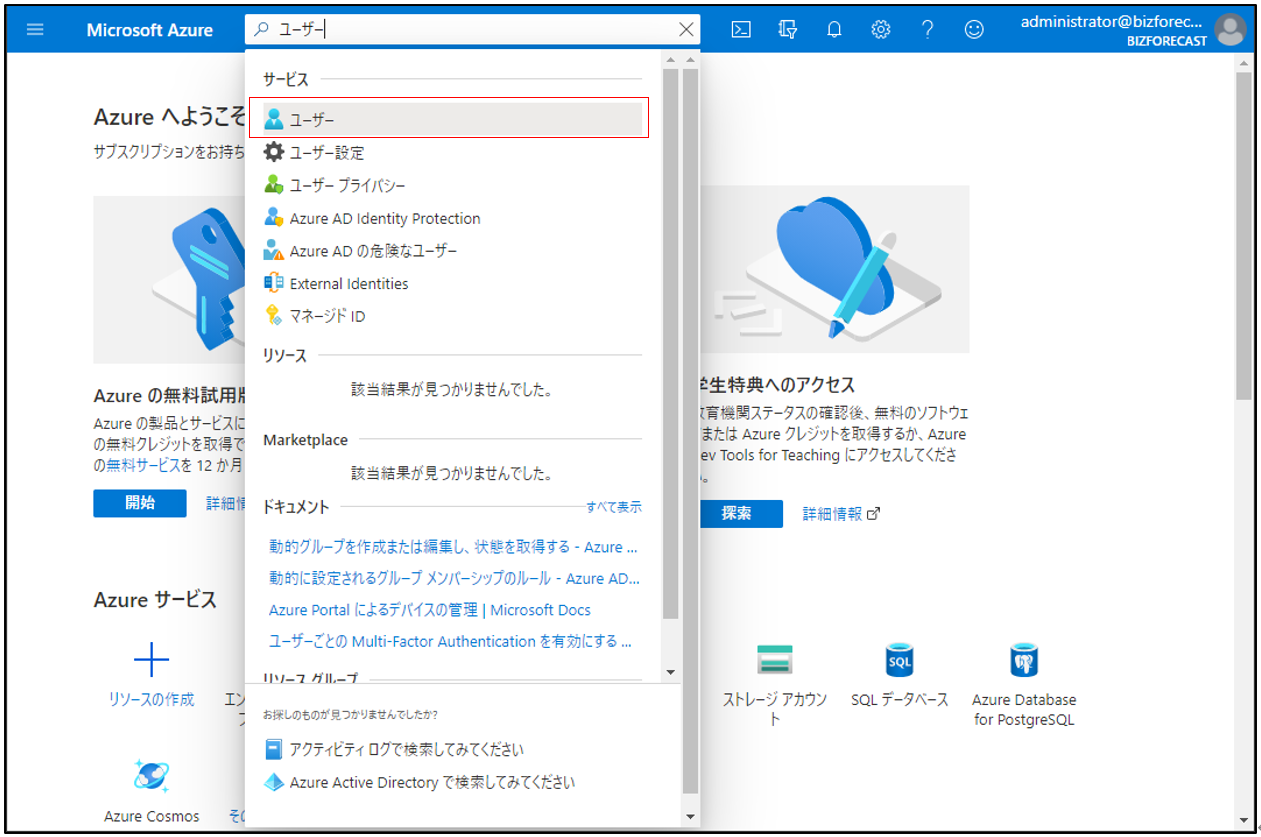The height and width of the screenshot is (837, 1261).
Task: Open External Identities service result
Action: click(348, 284)
